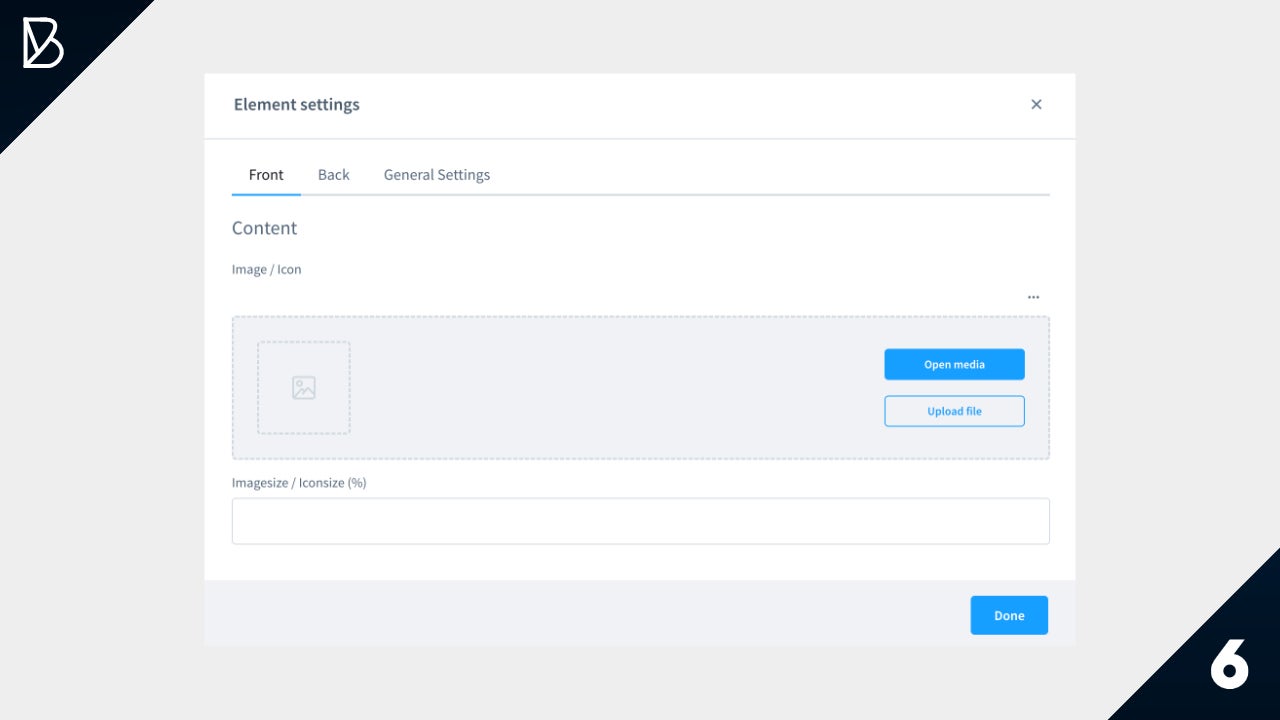
Task: Click the Content section heading
Action: pos(264,228)
